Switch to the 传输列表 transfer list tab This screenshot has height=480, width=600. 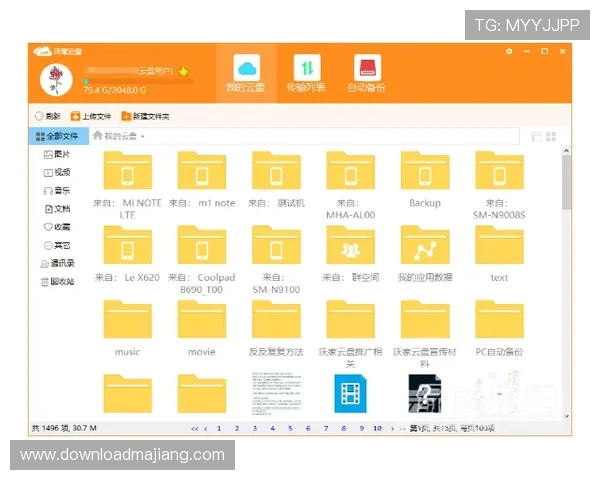(306, 74)
